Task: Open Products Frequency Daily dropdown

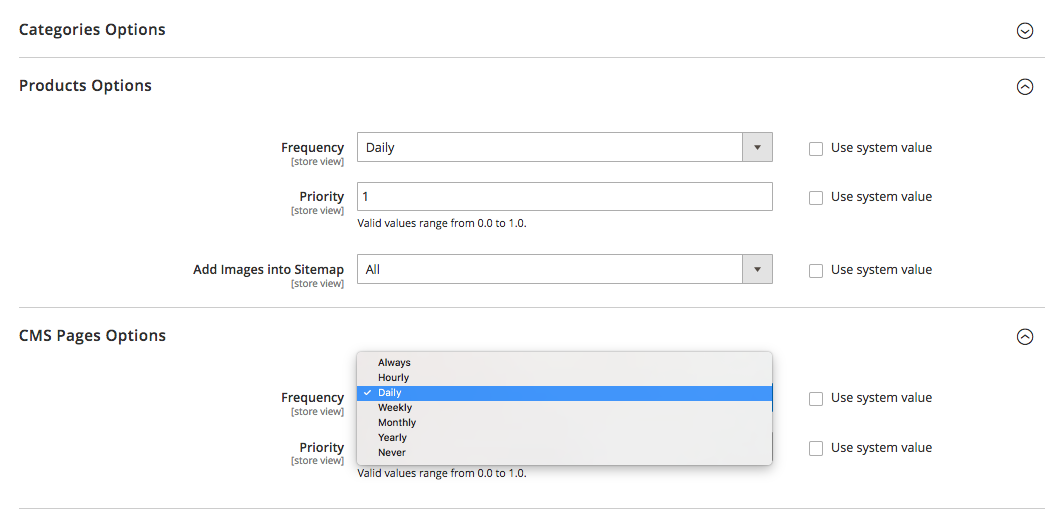Action: tap(550, 148)
